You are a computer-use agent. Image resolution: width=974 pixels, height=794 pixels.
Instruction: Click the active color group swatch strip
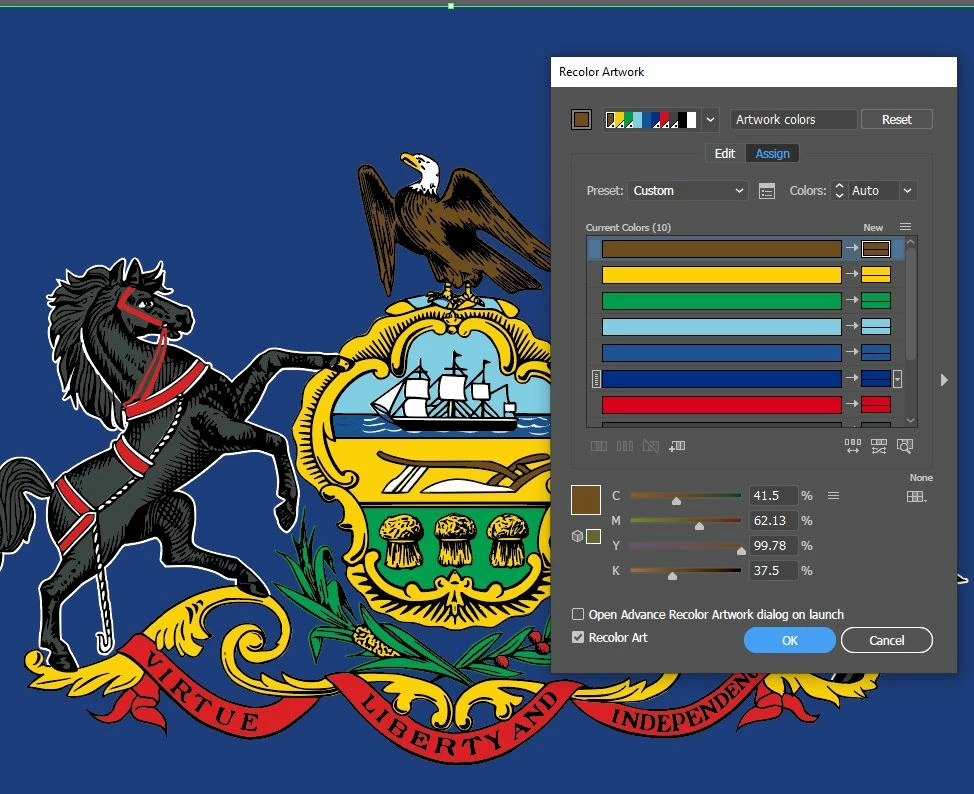tap(651, 120)
